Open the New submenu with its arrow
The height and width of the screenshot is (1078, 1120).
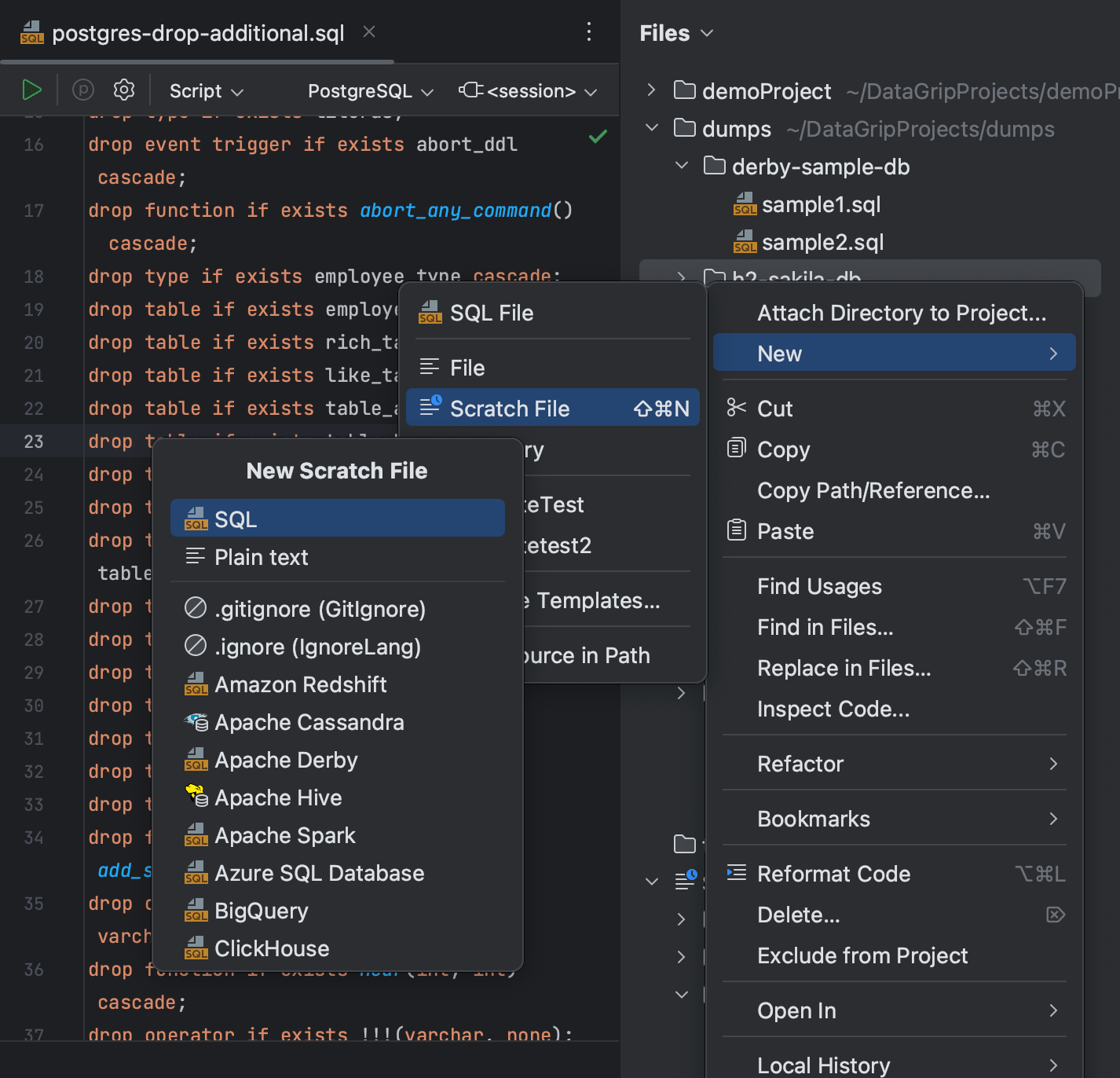(1052, 353)
